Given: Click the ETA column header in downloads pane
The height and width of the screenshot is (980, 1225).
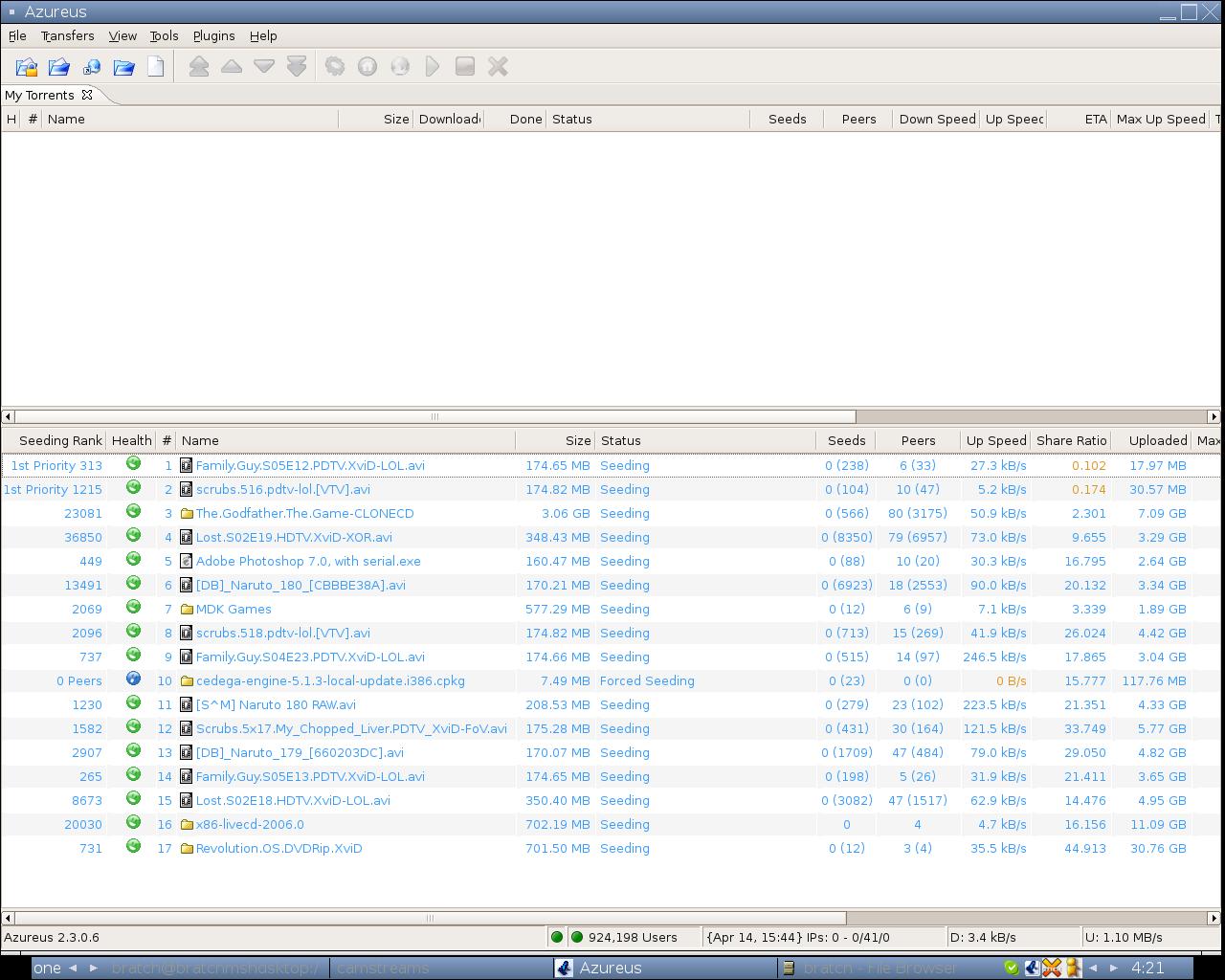Looking at the screenshot, I should pos(1079,119).
